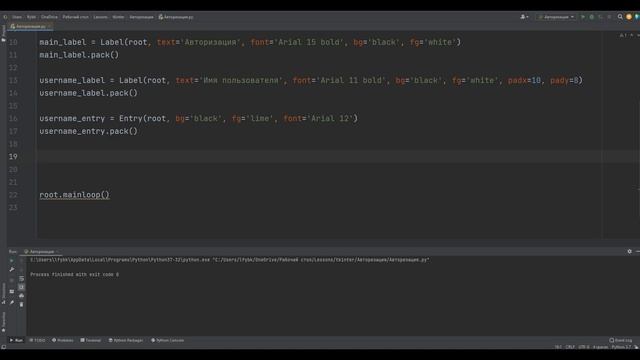Image resolution: width=640 pixels, height=360 pixels.
Task: Change UTF-8 encoding in status bar
Action: click(584, 347)
